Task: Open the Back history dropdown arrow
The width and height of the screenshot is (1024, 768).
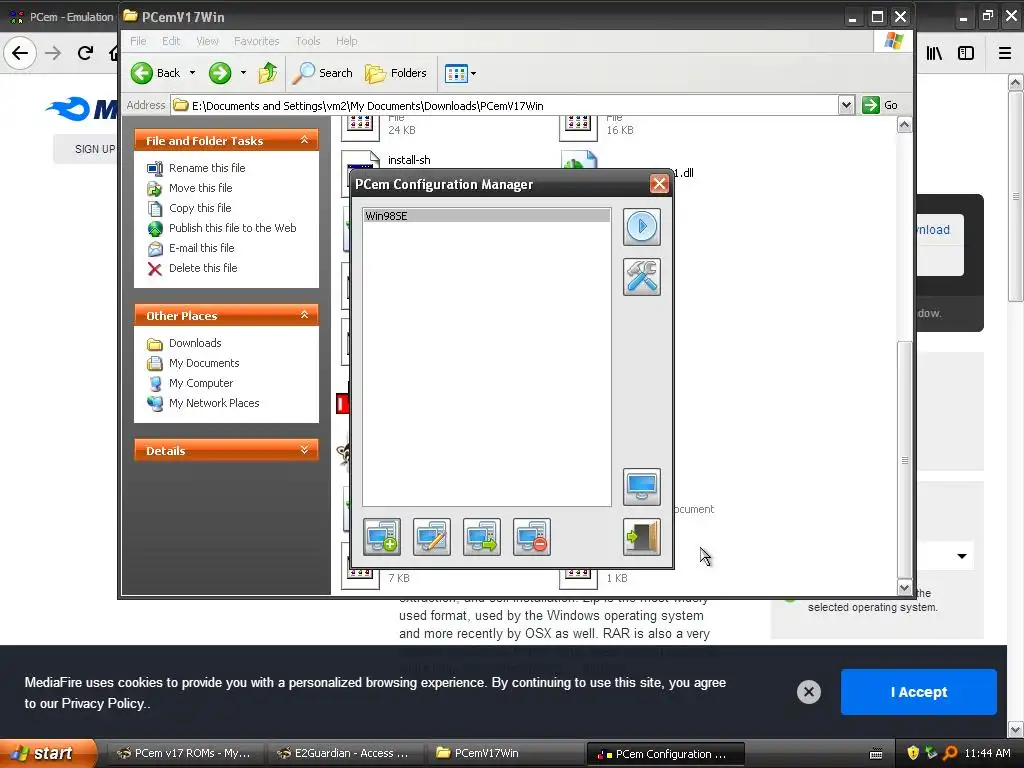Action: point(193,73)
